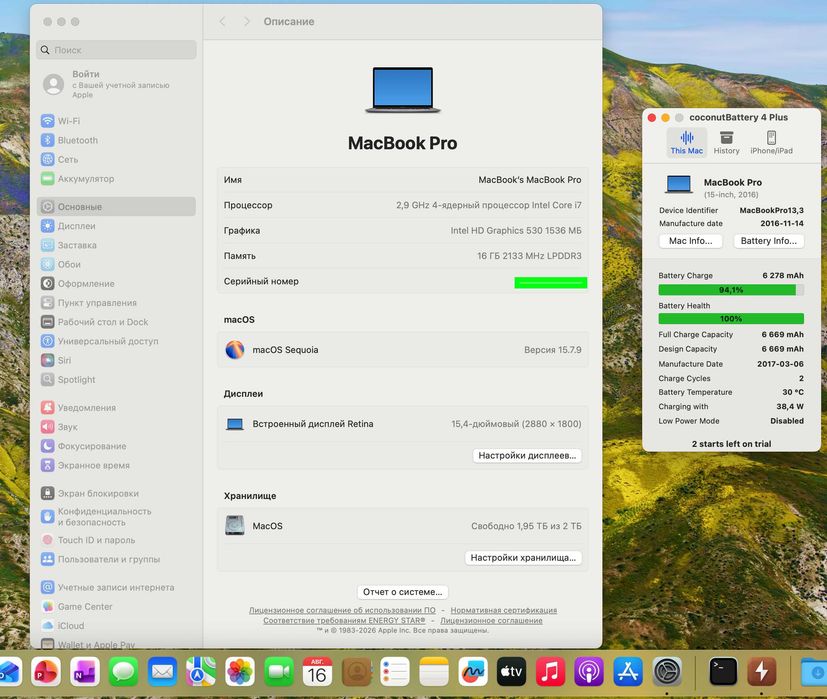Click the 94,1% Battery Charge bar
The width and height of the screenshot is (827, 699).
click(731, 290)
